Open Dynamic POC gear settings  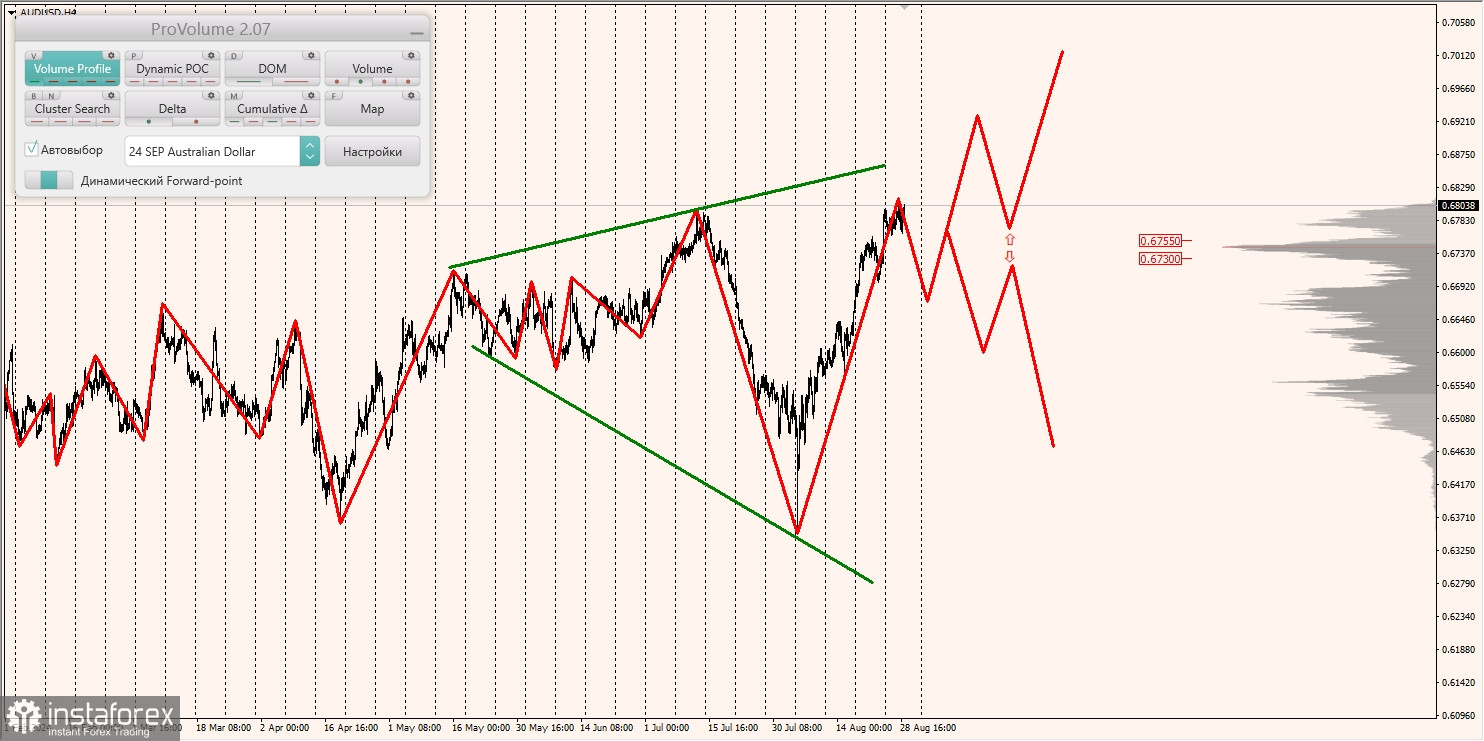(211, 55)
